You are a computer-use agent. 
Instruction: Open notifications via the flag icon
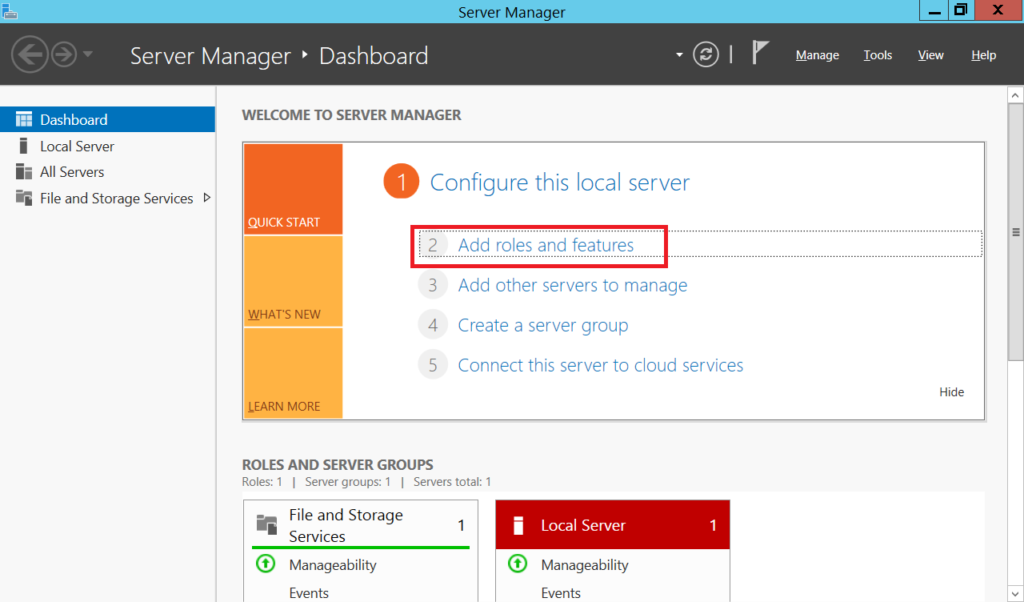760,52
